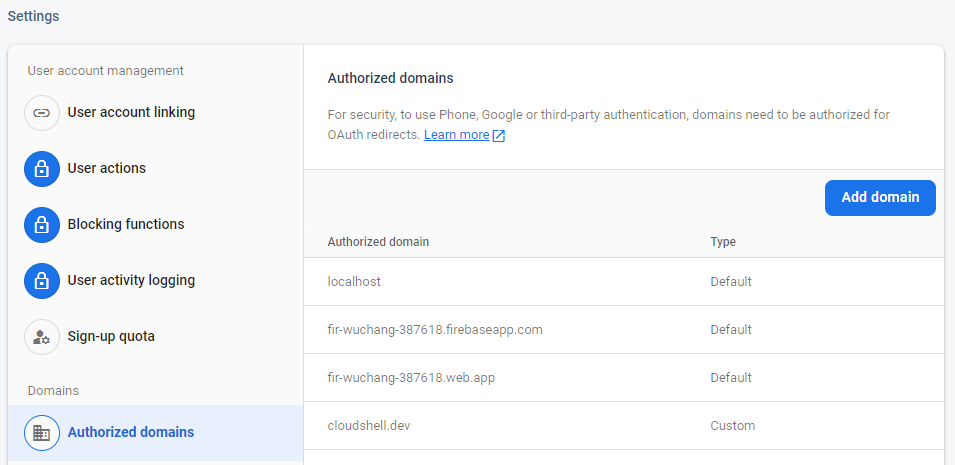Select Authorized domains in sidebar

[x=131, y=433]
